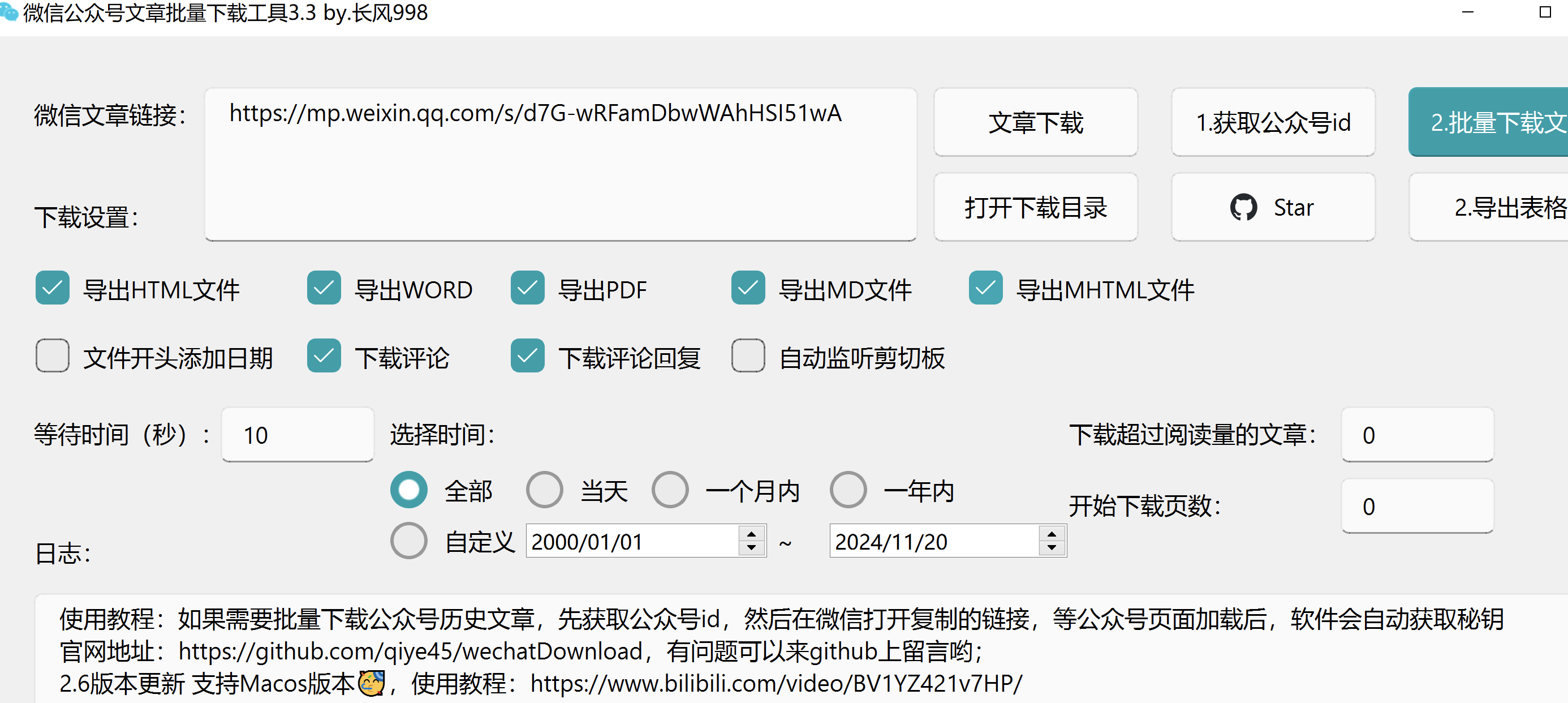The height and width of the screenshot is (703, 1568).
Task: Uncheck the 导出WORD checkbox
Action: pos(324,288)
